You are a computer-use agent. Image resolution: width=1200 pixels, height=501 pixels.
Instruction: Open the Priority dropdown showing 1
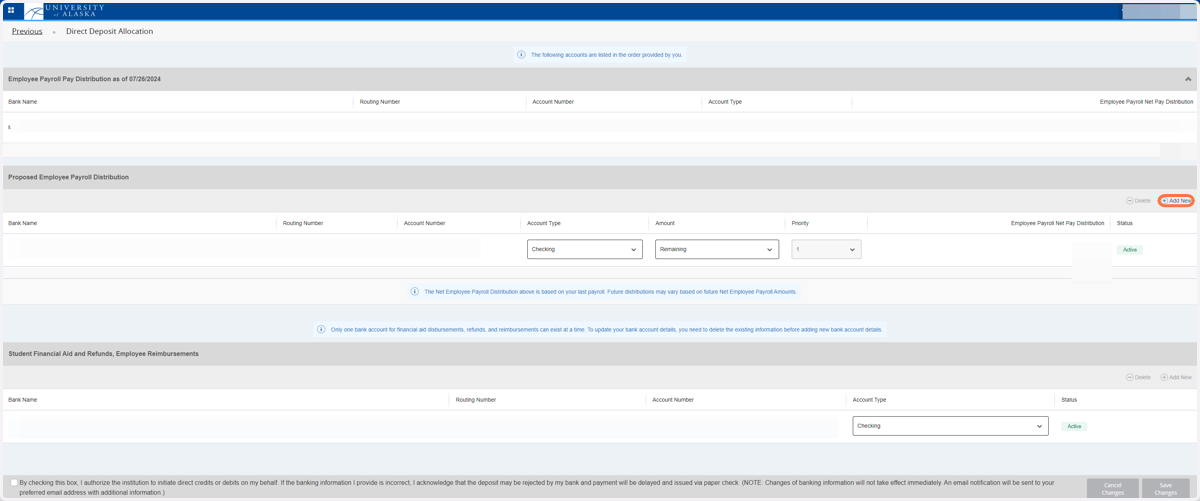tap(826, 249)
